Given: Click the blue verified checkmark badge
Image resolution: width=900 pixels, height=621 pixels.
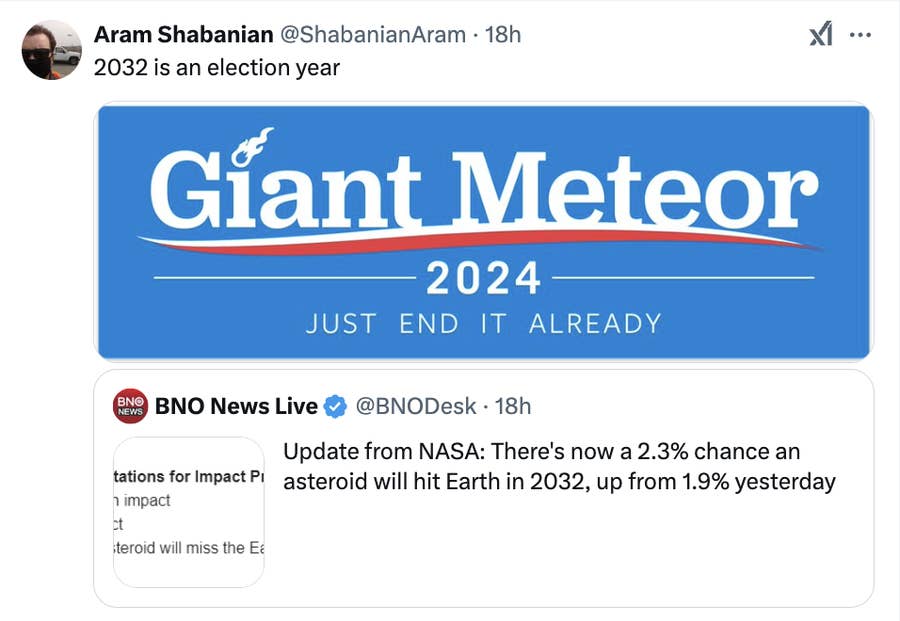Looking at the screenshot, I should [x=334, y=406].
